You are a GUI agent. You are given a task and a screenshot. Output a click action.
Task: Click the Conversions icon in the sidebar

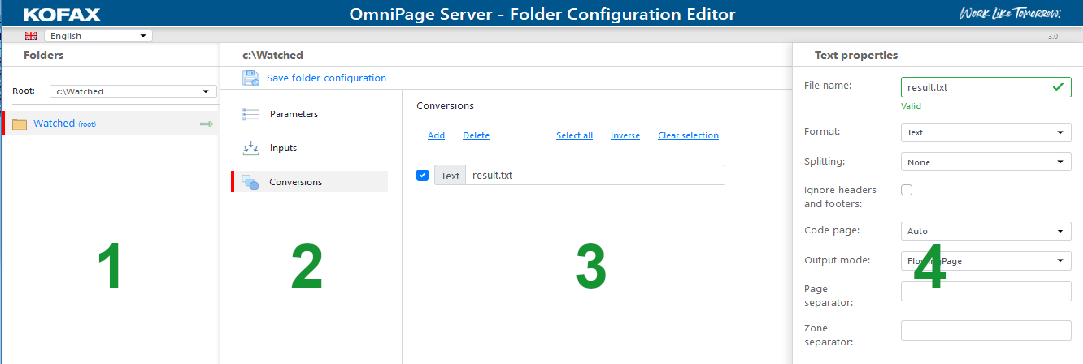[x=250, y=182]
